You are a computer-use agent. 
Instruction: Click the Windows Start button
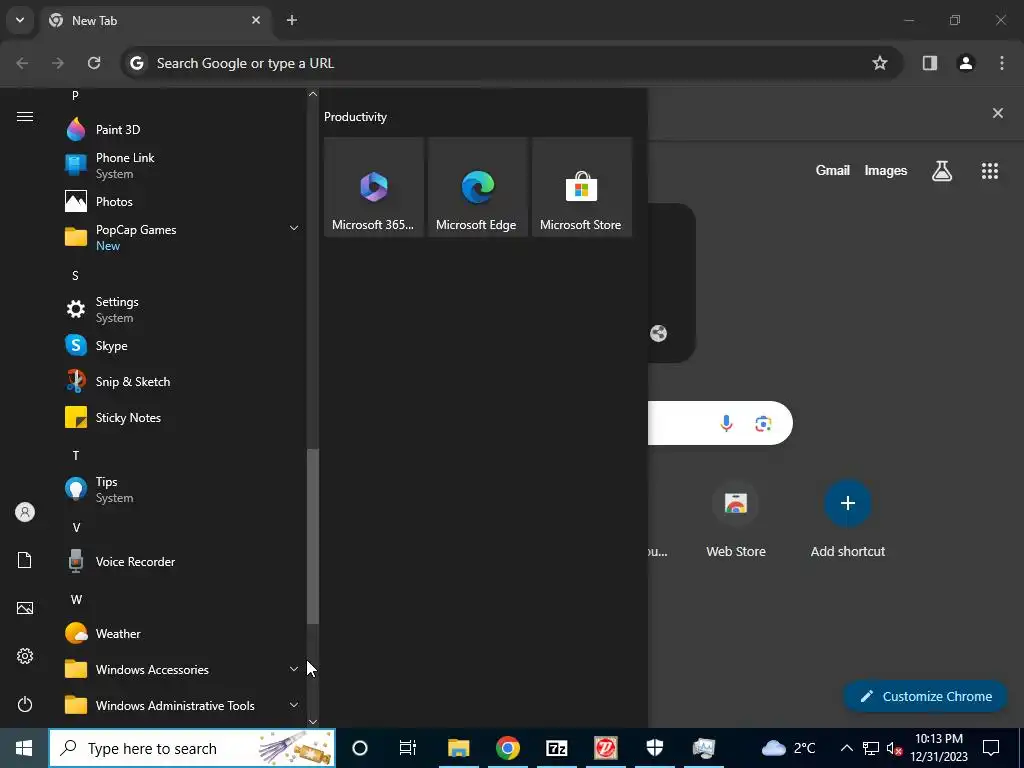pos(24,748)
